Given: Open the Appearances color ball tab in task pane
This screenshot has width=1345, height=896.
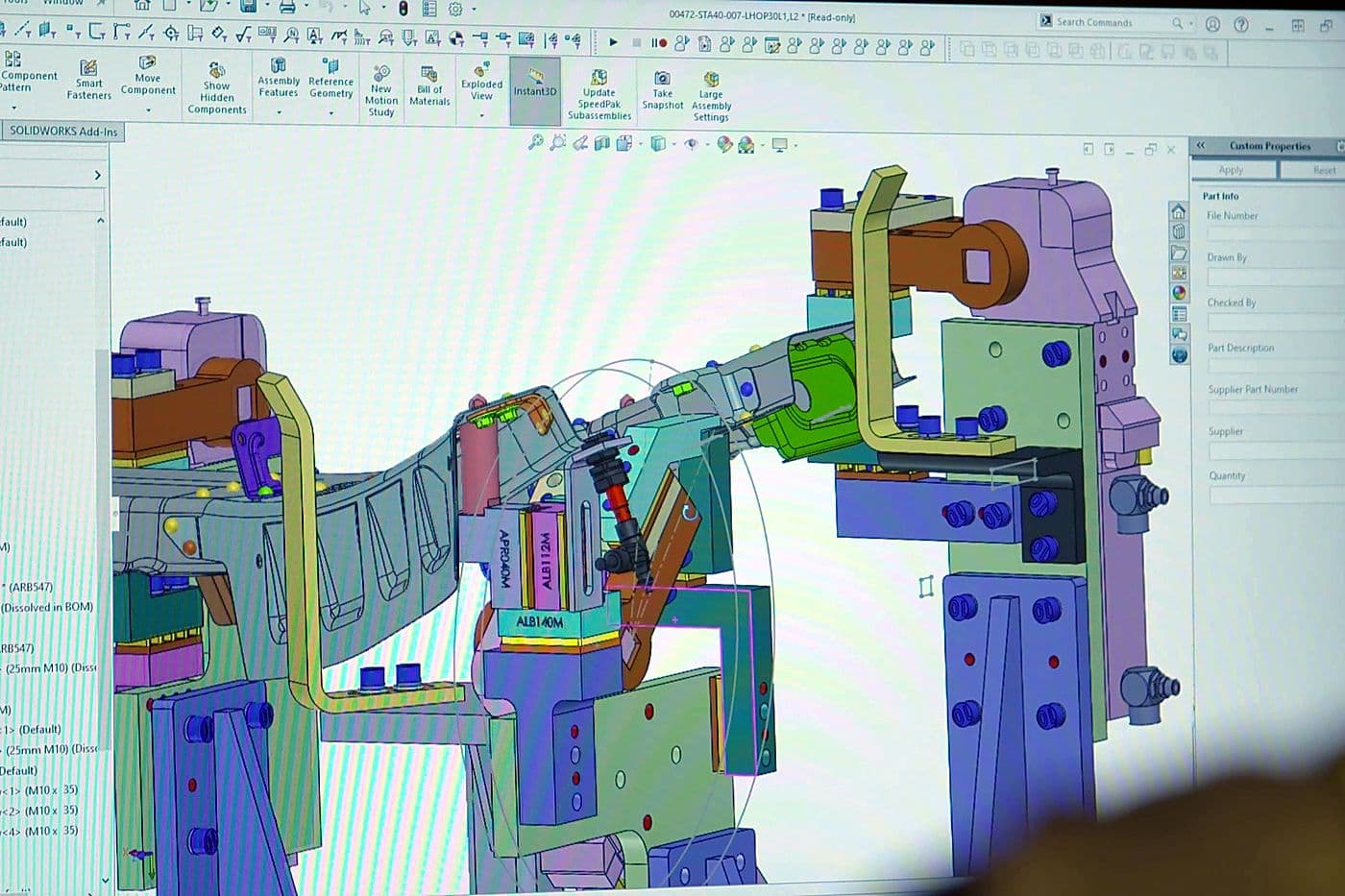Looking at the screenshot, I should 1179,293.
